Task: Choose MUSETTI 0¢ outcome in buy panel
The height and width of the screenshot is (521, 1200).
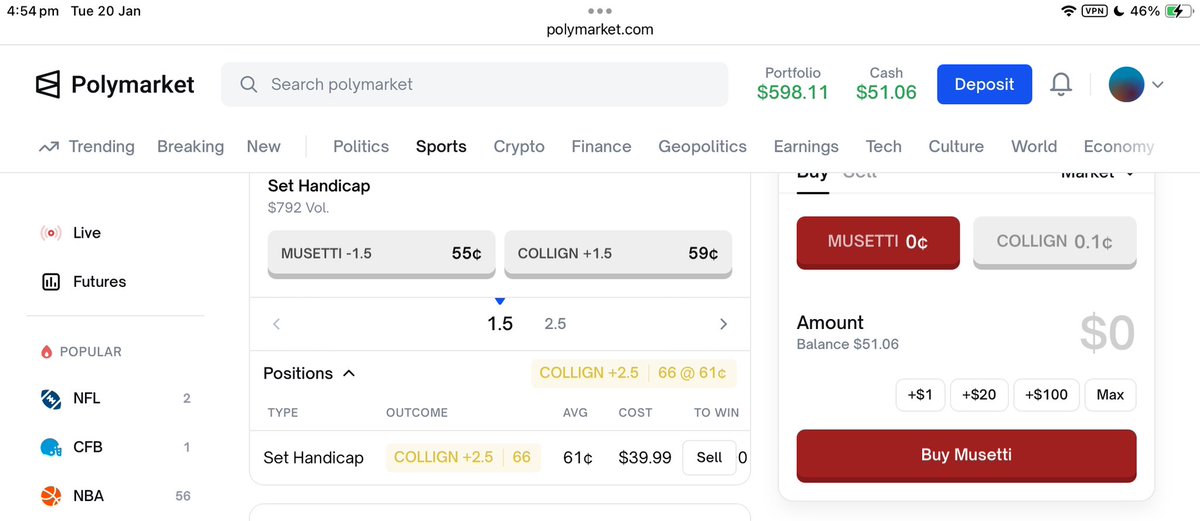Action: 878,242
